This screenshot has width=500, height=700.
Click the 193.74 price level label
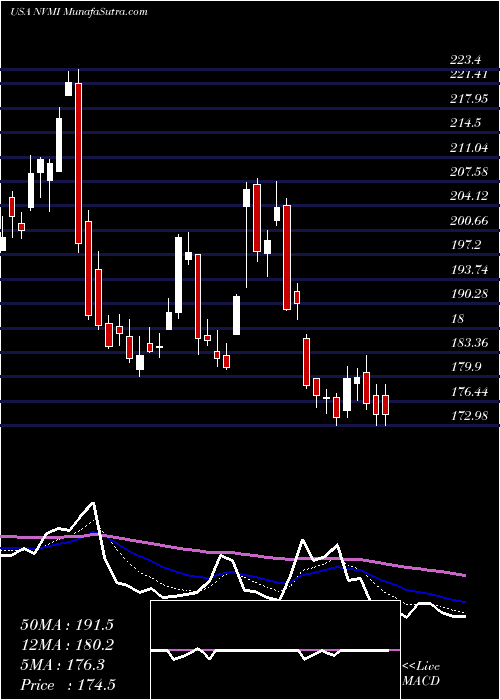click(469, 269)
